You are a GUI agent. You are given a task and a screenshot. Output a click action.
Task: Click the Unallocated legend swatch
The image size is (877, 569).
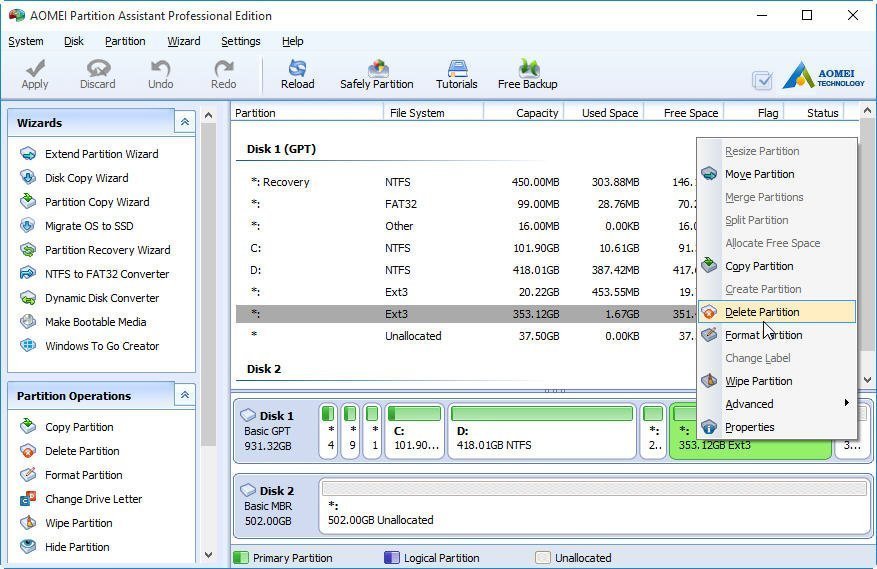[x=543, y=557]
